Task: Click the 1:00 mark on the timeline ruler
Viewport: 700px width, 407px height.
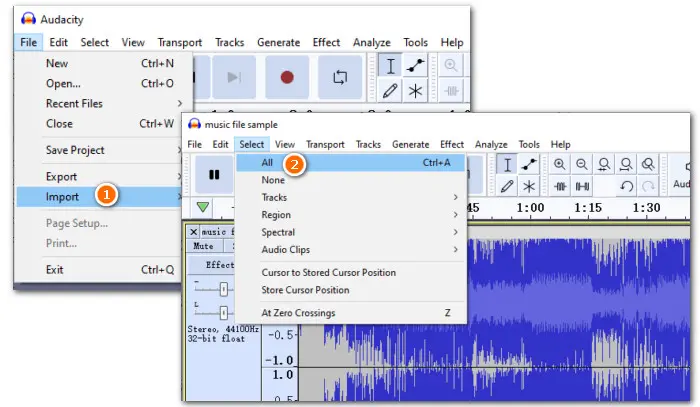Action: [530, 208]
